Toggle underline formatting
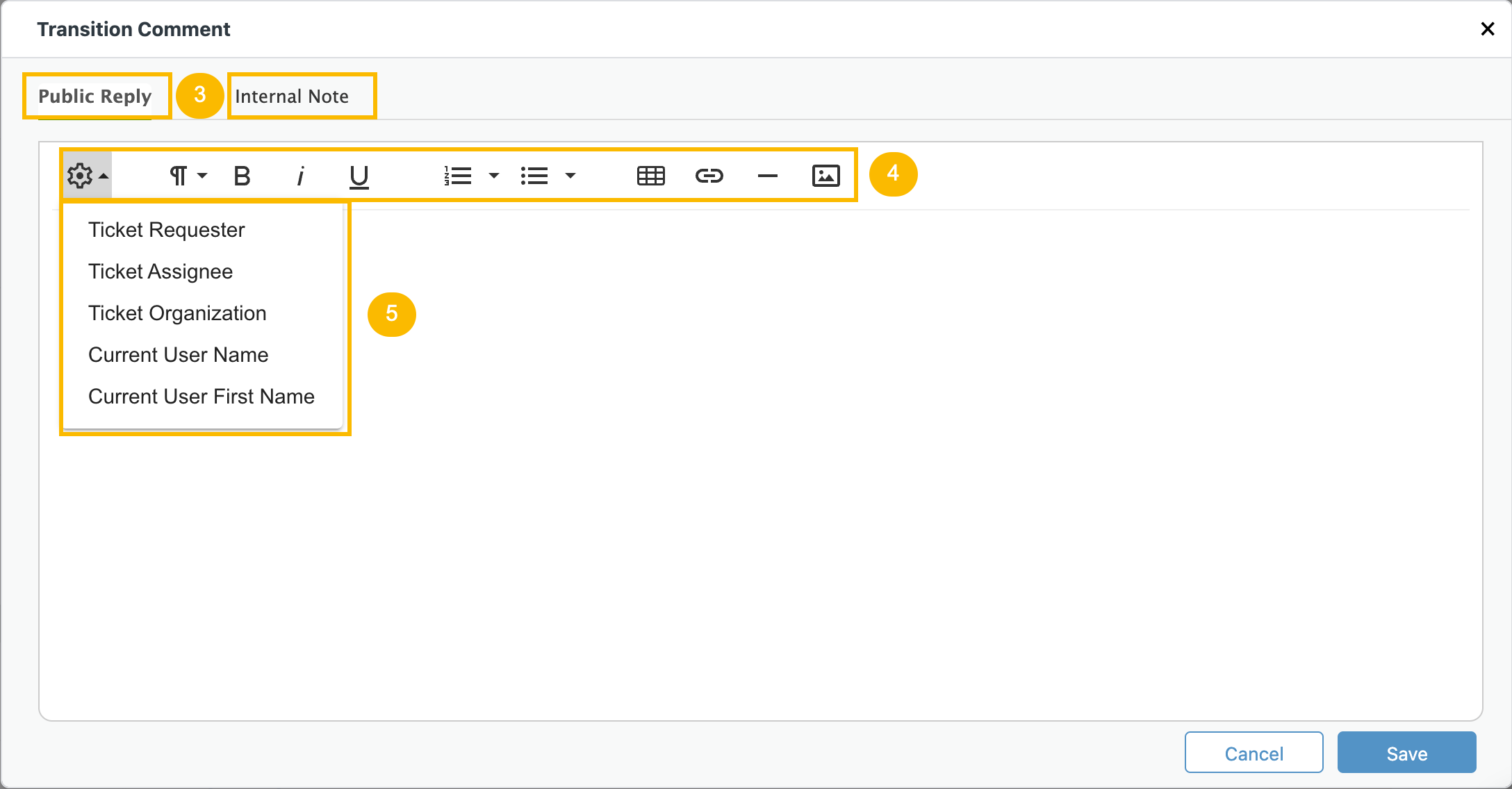This screenshot has width=1512, height=789. coord(359,176)
